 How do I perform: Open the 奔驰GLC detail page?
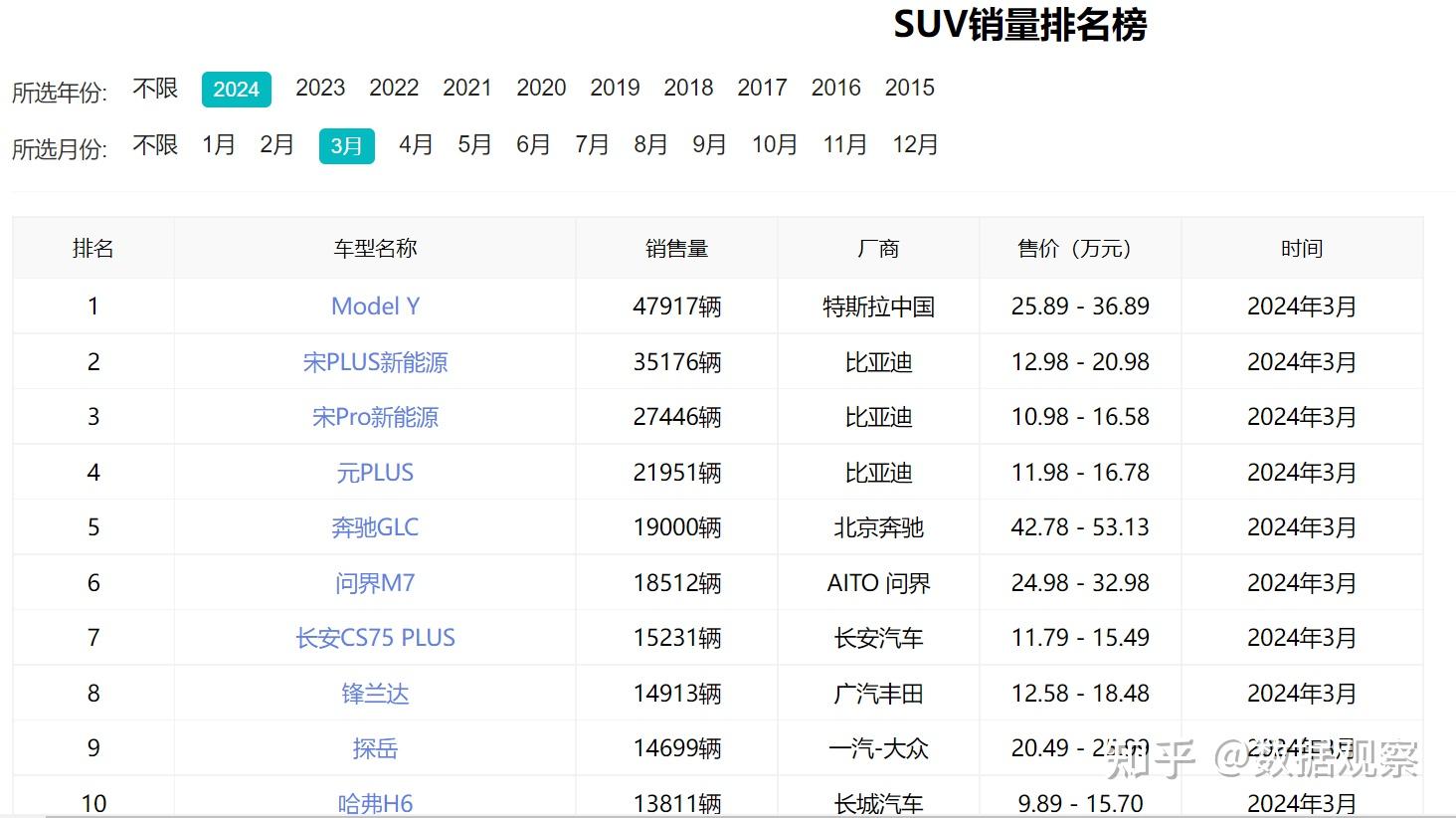[375, 527]
